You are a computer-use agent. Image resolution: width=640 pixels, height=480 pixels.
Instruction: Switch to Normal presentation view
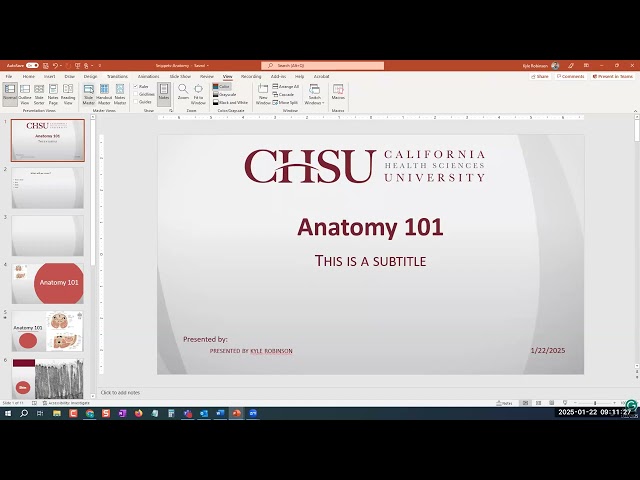click(x=10, y=94)
